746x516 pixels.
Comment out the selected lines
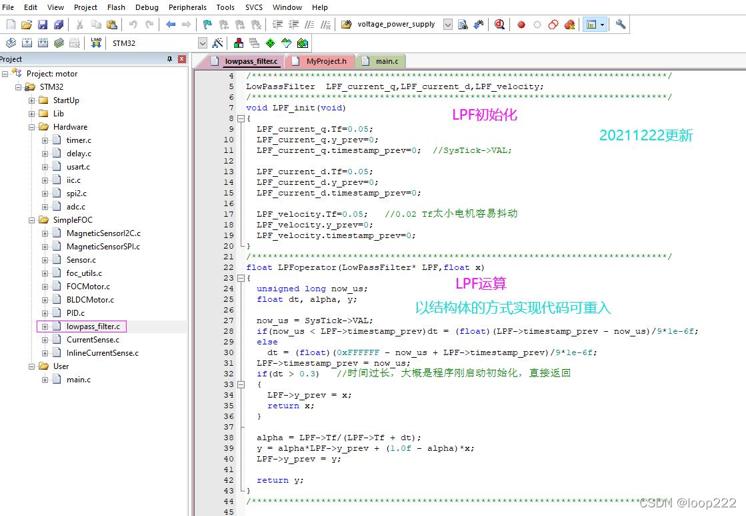tap(309, 25)
